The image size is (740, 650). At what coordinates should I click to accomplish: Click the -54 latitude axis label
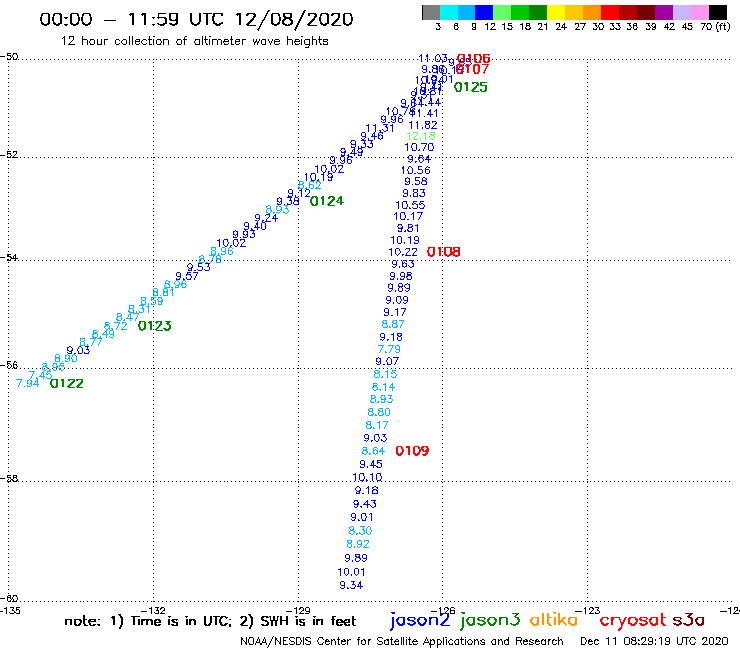pos(9,257)
